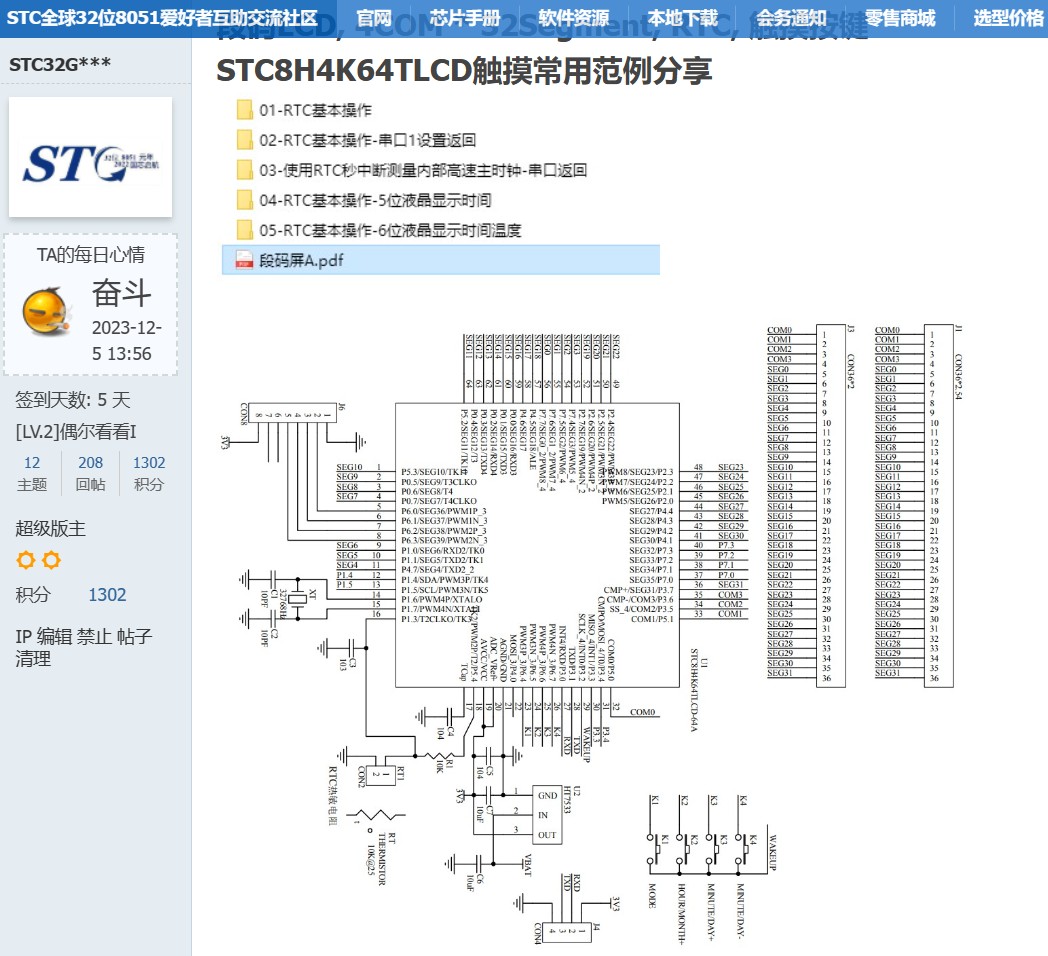The height and width of the screenshot is (956, 1048).
Task: Click the 帖子 moderator action link
Action: click(134, 636)
